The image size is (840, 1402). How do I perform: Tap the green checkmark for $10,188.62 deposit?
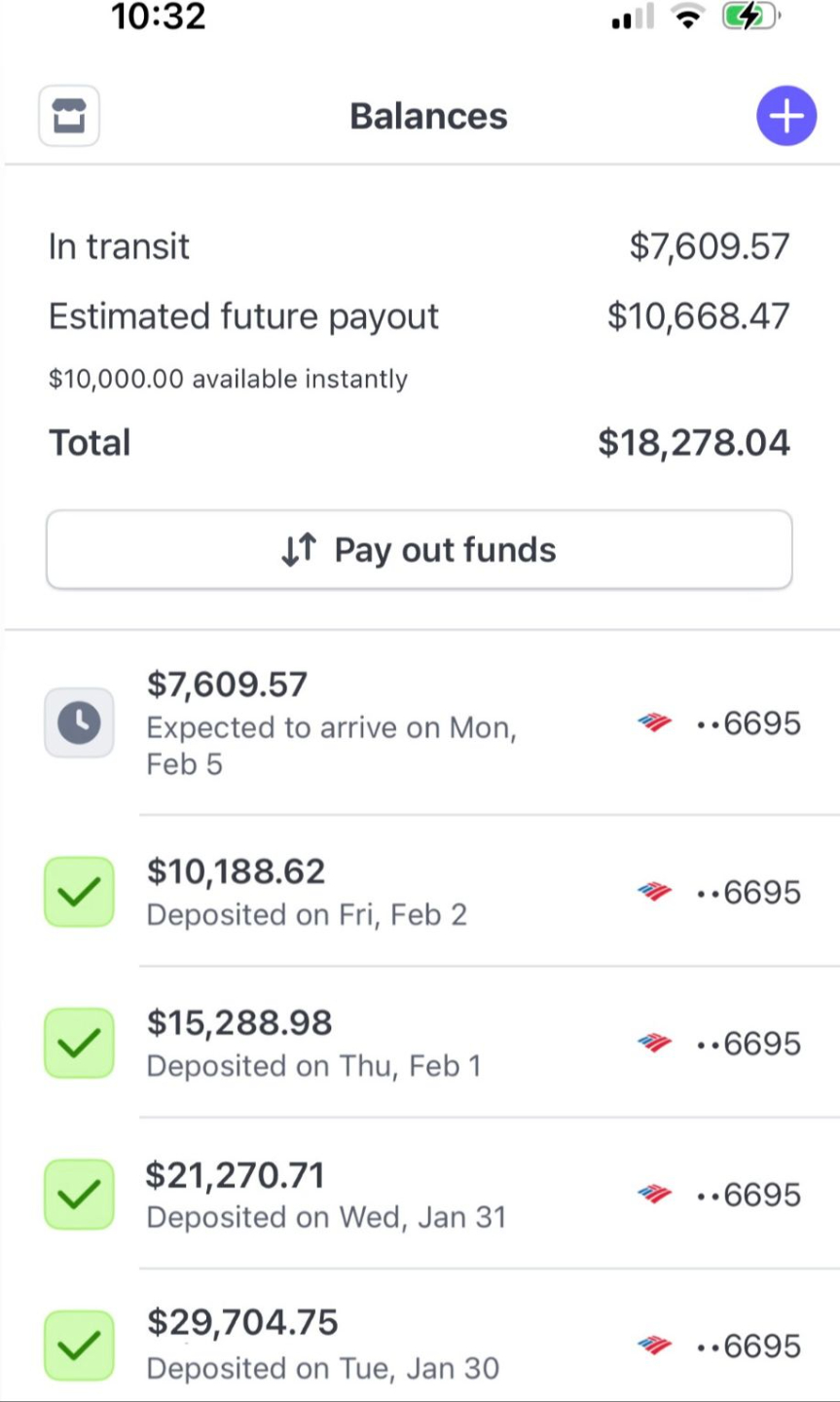pyautogui.click(x=79, y=892)
